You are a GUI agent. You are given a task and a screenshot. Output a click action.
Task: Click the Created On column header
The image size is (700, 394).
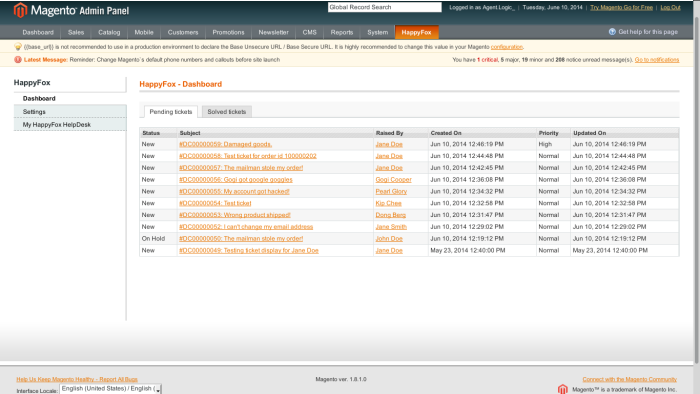click(x=482, y=133)
